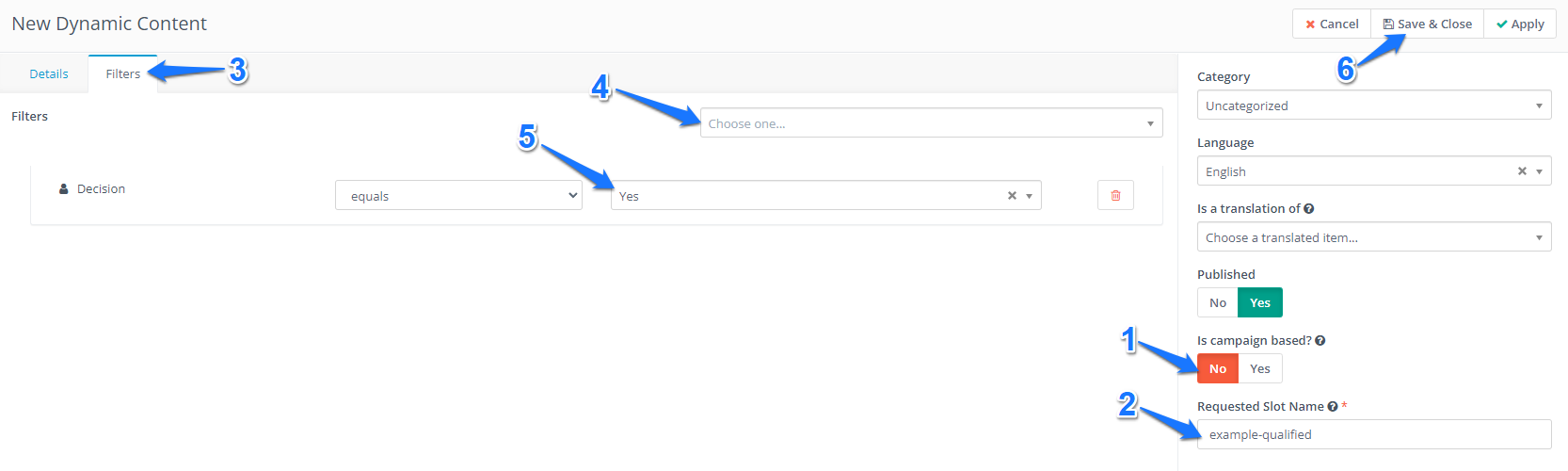Click the Requested Slot Name input field

tap(1374, 434)
